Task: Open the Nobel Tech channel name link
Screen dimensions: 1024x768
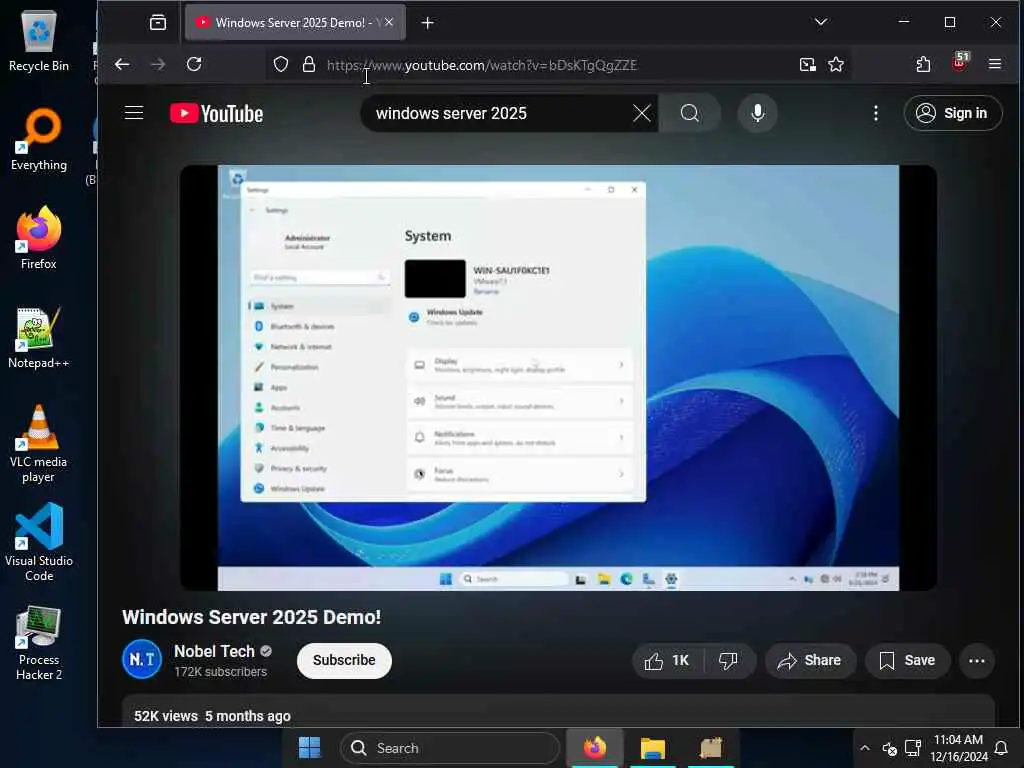Action: pyautogui.click(x=214, y=651)
